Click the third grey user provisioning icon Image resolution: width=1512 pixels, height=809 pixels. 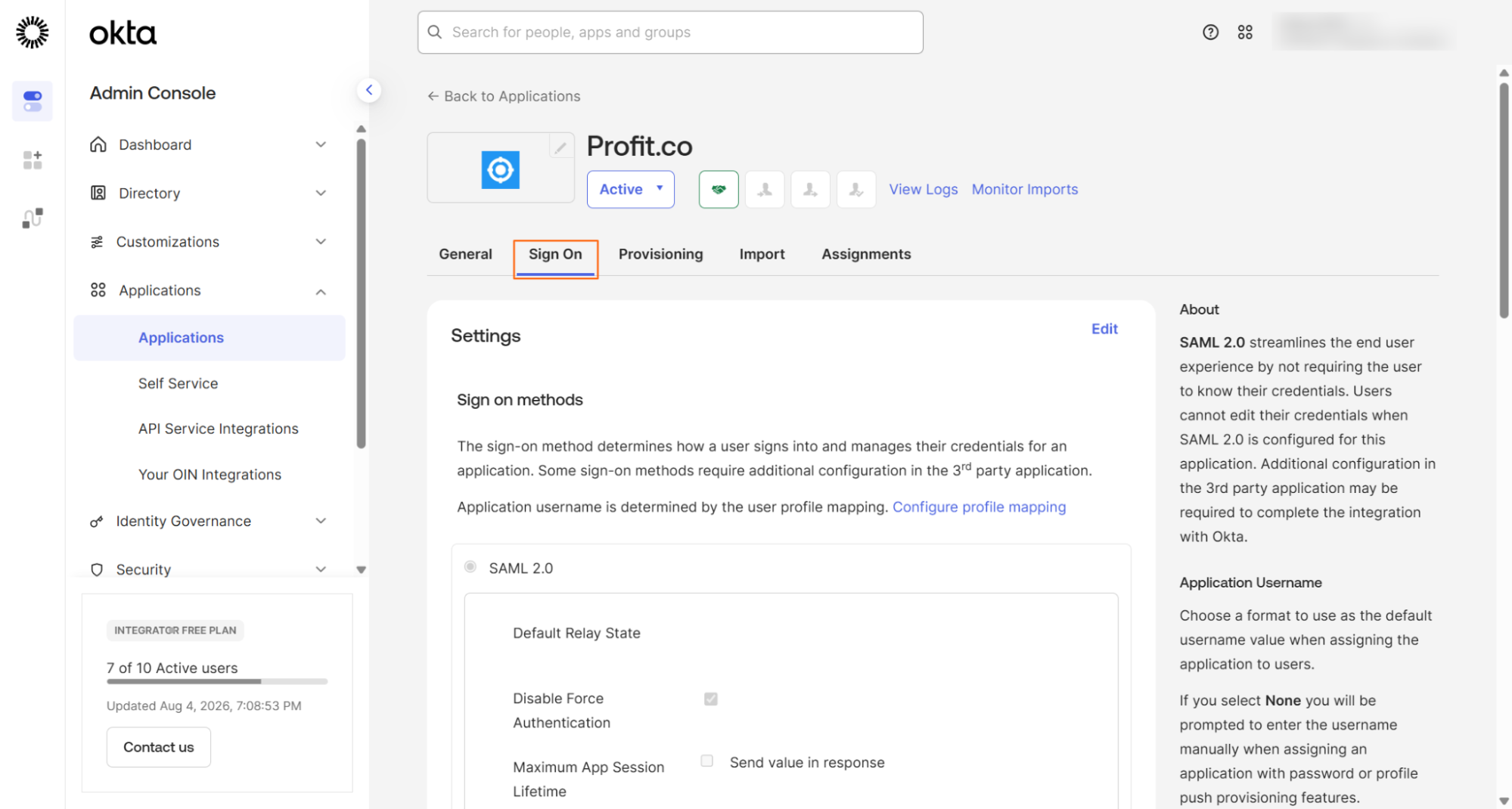pyautogui.click(x=856, y=189)
